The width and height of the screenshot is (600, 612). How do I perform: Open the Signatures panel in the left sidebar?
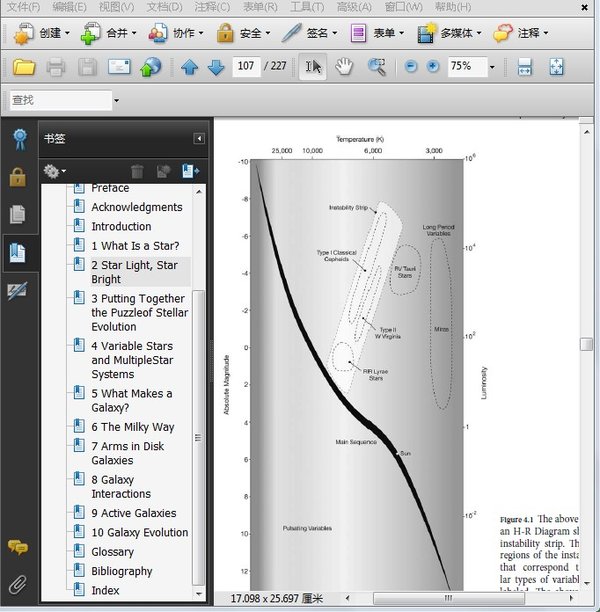pyautogui.click(x=17, y=291)
